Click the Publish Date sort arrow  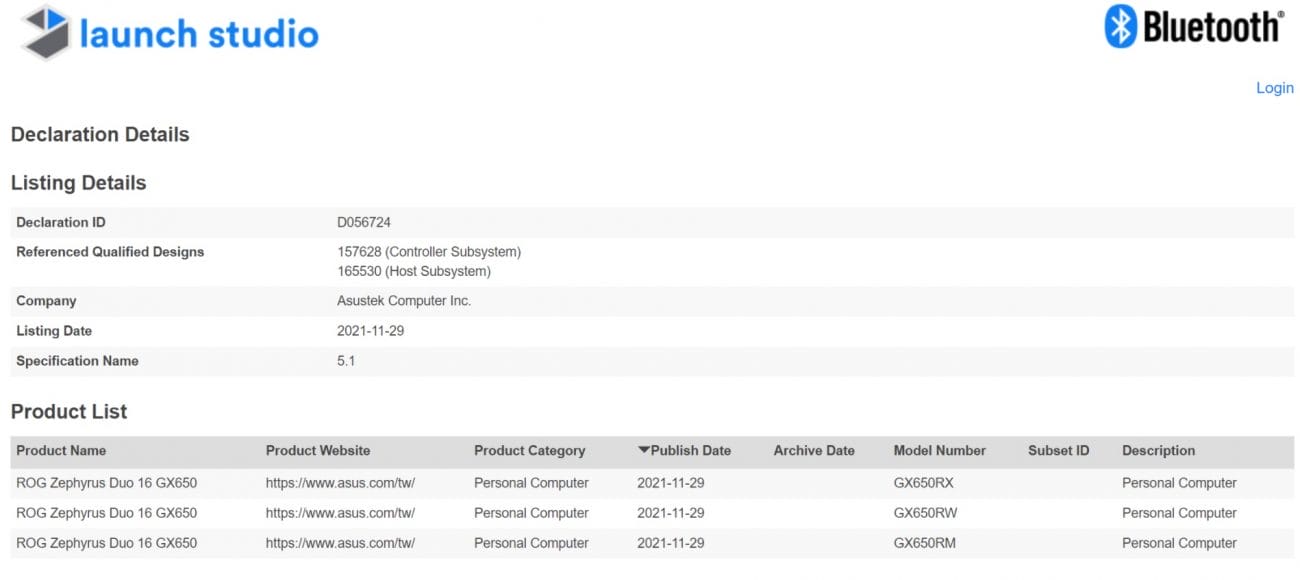click(643, 450)
